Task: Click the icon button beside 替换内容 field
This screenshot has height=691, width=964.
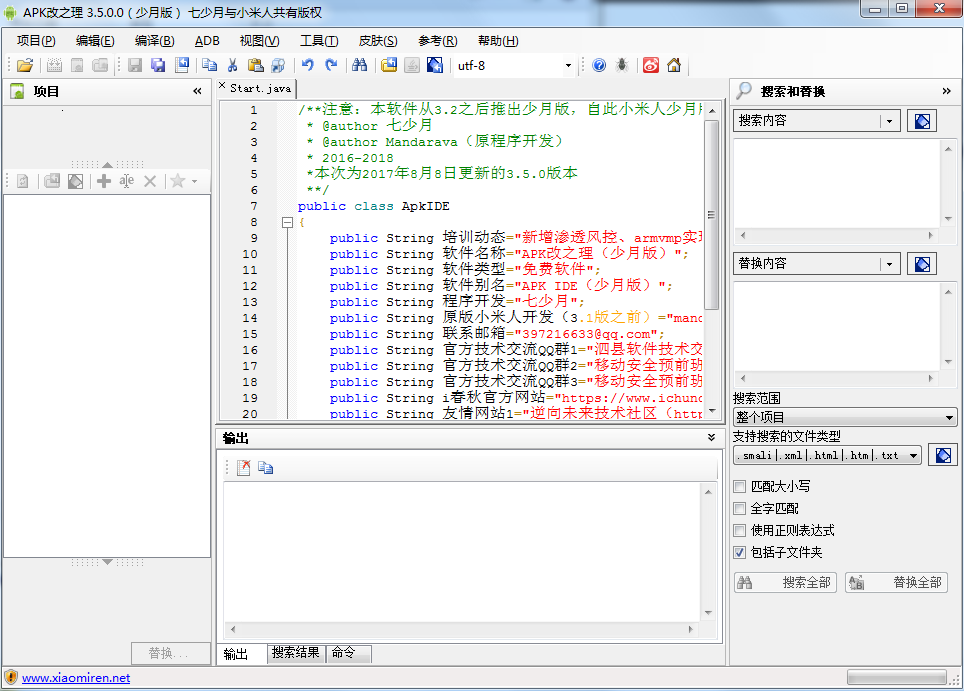Action: coord(922,264)
